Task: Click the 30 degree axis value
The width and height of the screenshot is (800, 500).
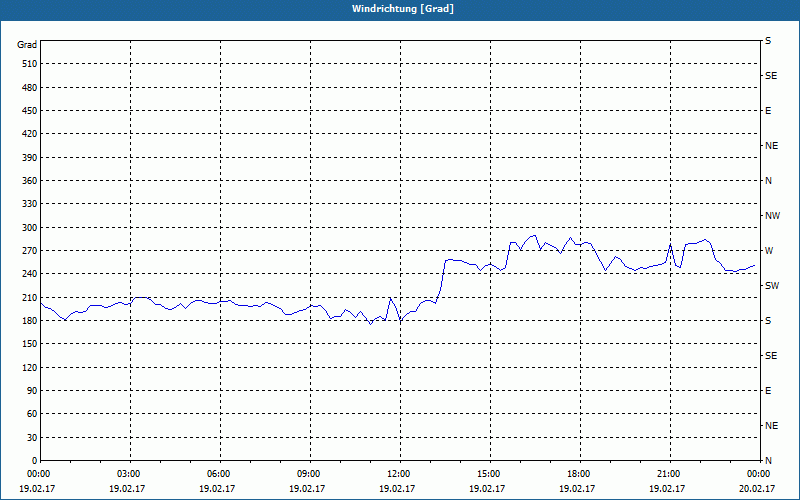Action: click(32, 438)
